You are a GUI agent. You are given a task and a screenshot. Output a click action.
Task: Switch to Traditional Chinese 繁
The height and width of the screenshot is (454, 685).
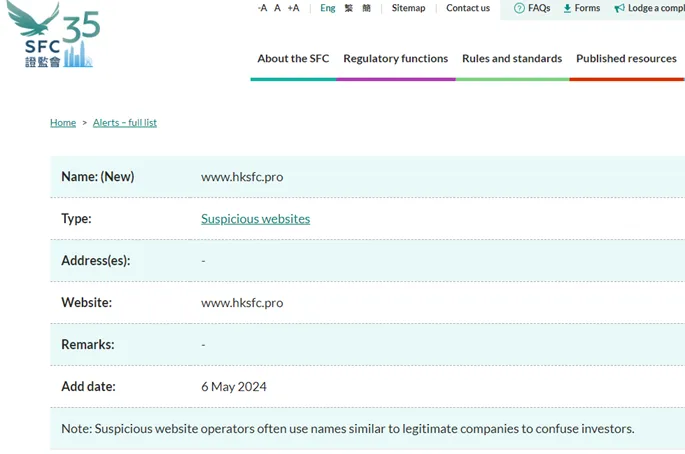pyautogui.click(x=349, y=8)
